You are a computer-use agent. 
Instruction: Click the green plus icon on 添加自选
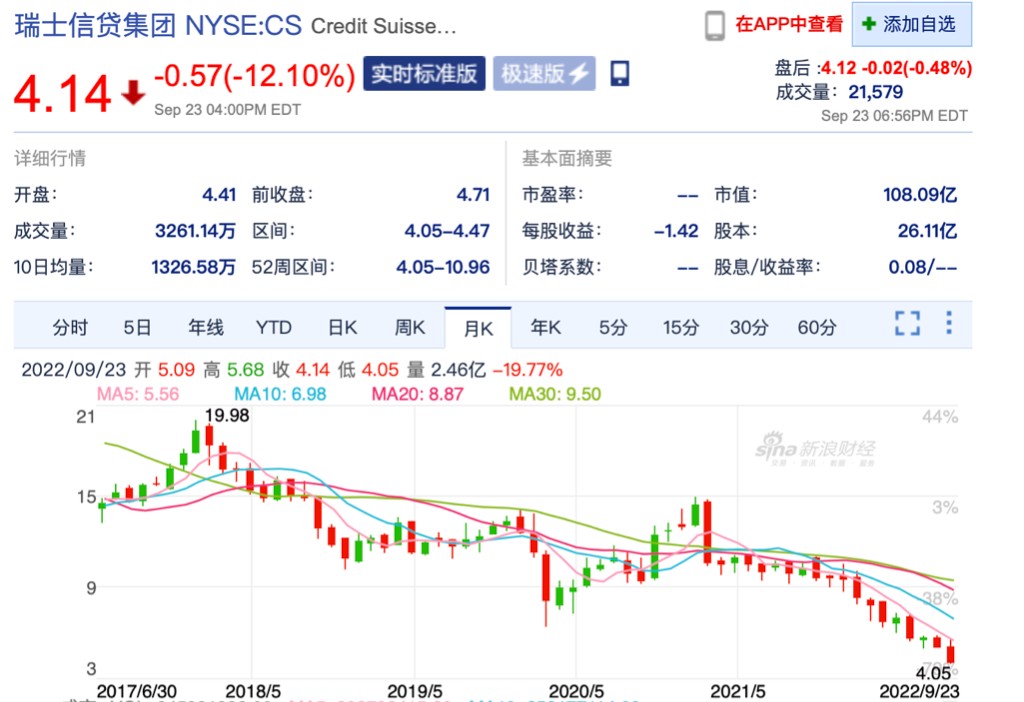(868, 24)
